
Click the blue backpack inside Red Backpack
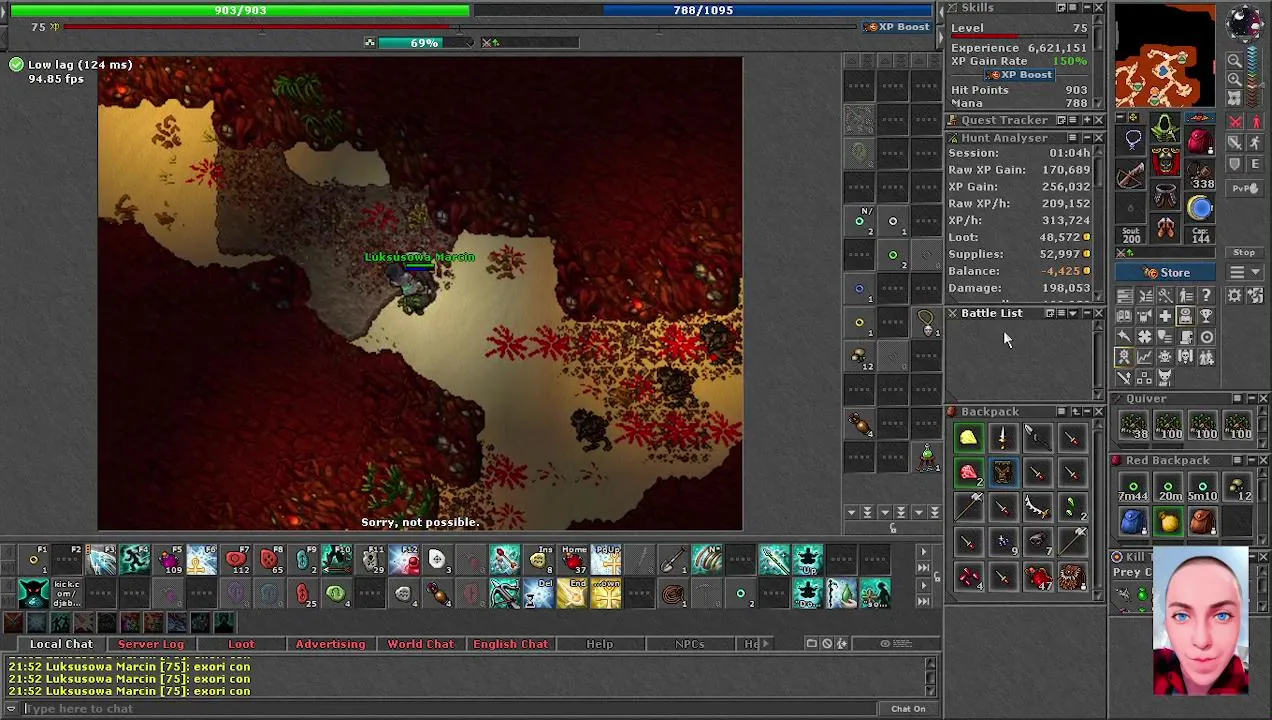(1133, 521)
